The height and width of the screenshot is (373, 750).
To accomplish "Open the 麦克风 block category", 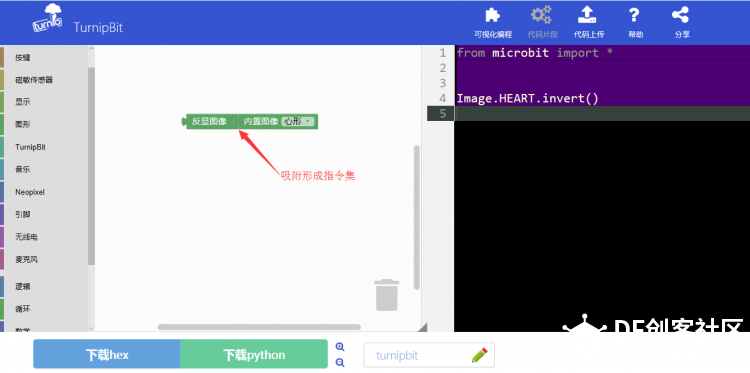I will (x=44, y=260).
